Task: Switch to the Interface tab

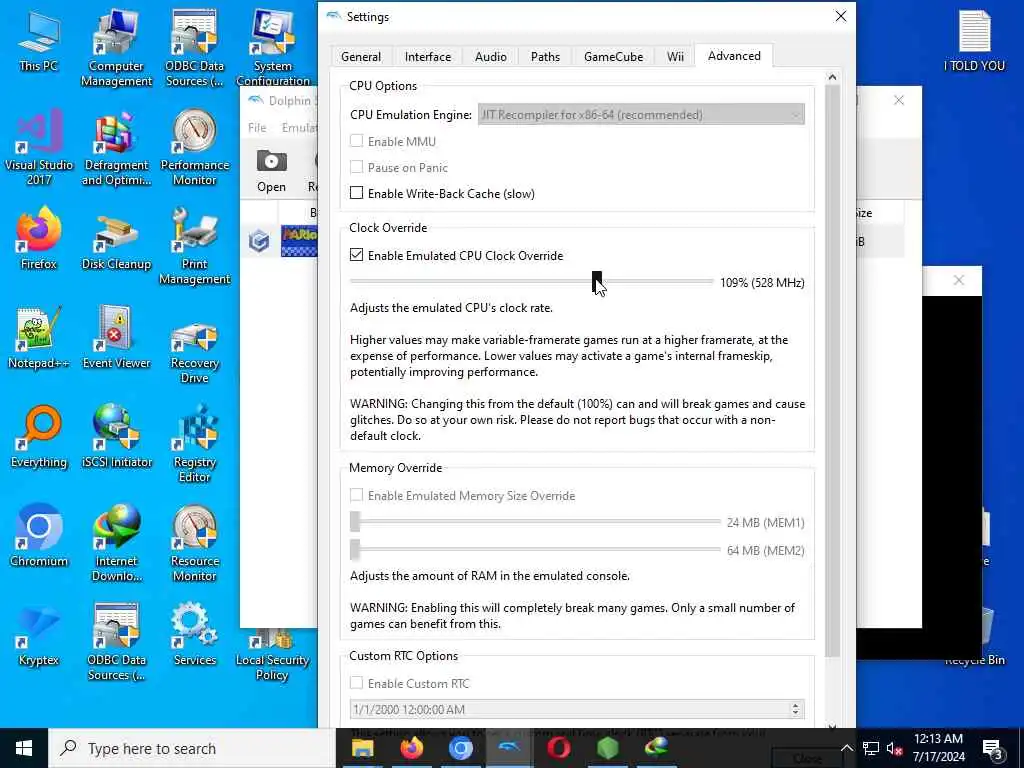Action: click(428, 57)
